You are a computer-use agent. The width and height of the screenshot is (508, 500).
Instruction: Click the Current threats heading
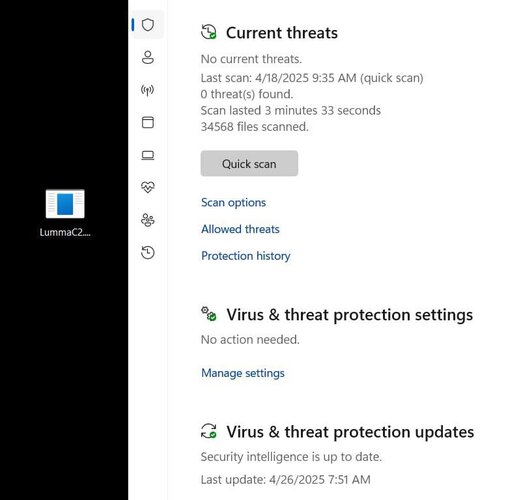click(x=282, y=33)
